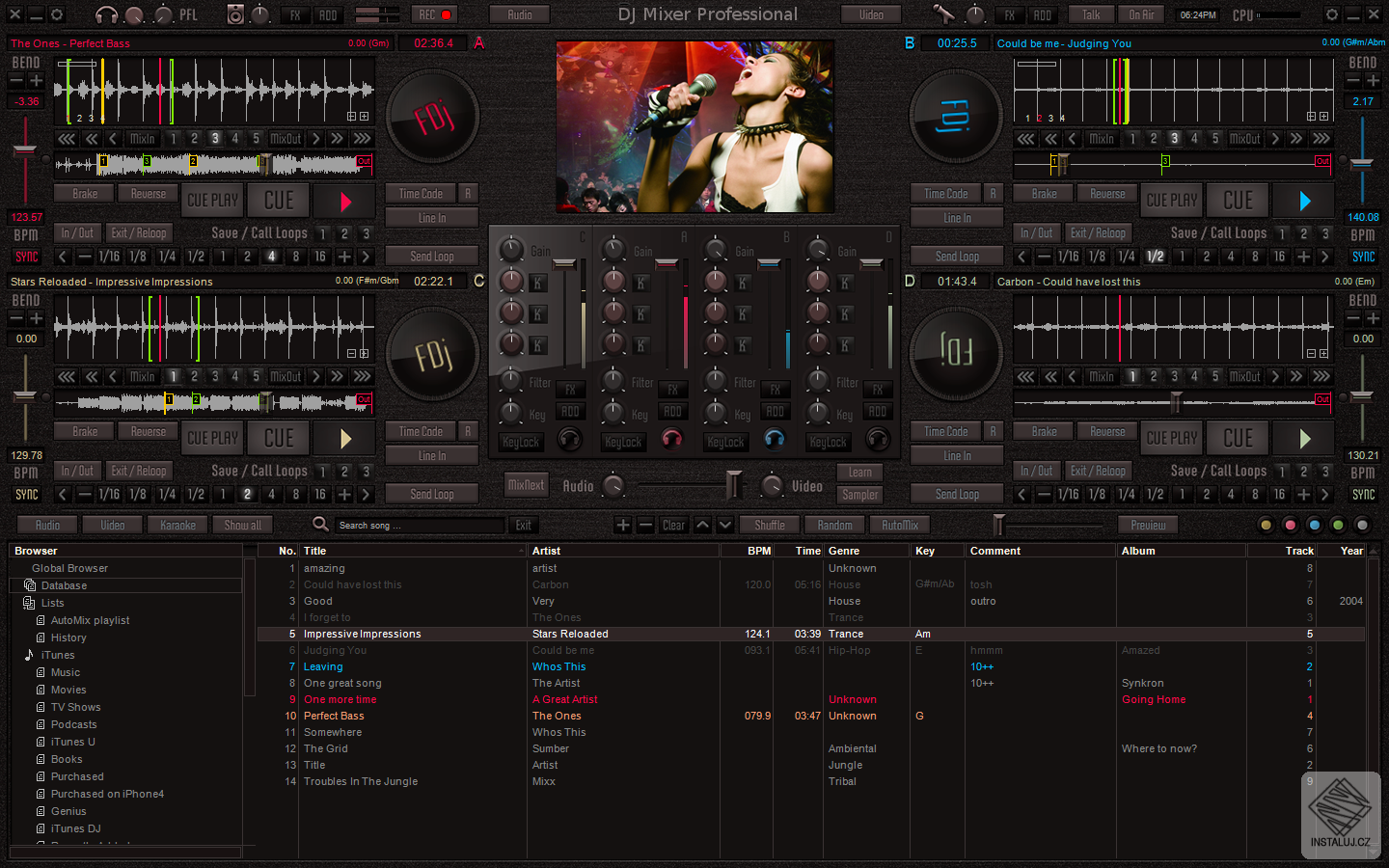Open Audio panel from top bar
The height and width of the screenshot is (868, 1389).
point(520,14)
